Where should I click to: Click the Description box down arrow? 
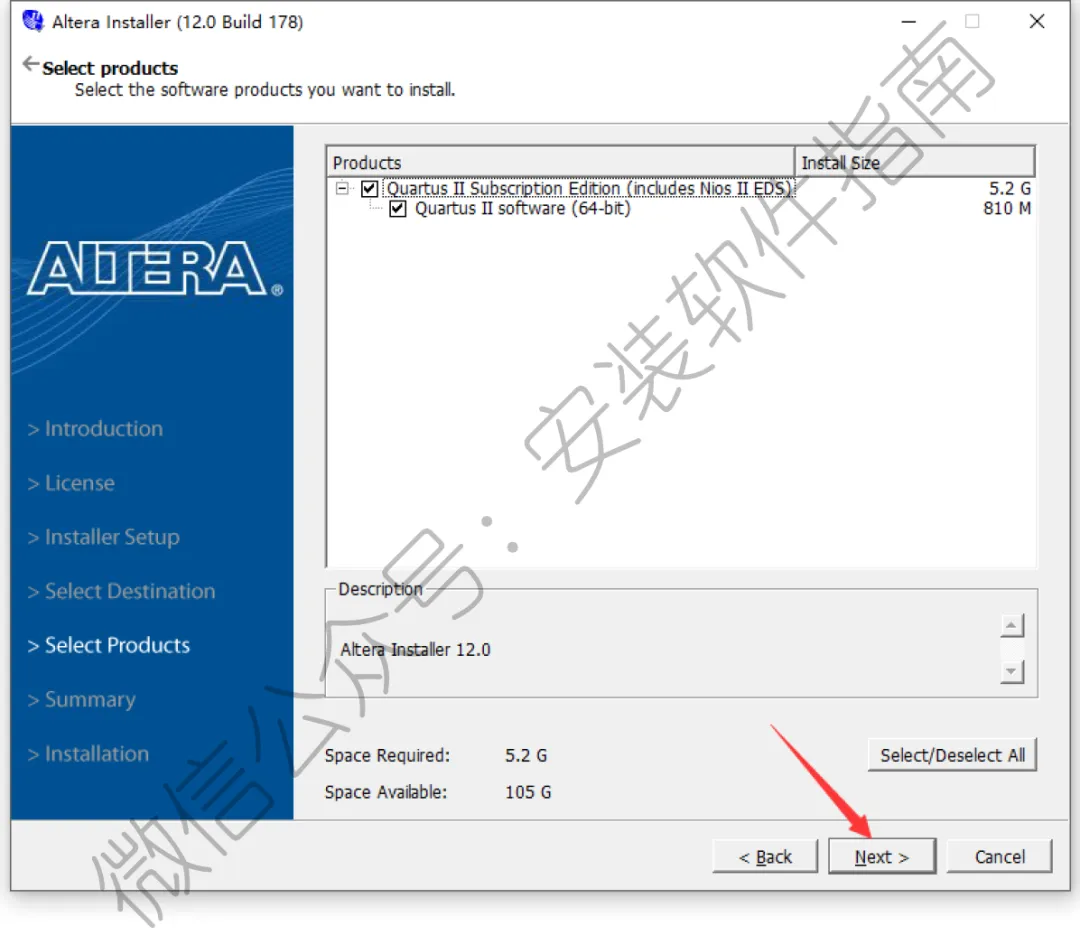tap(1011, 671)
